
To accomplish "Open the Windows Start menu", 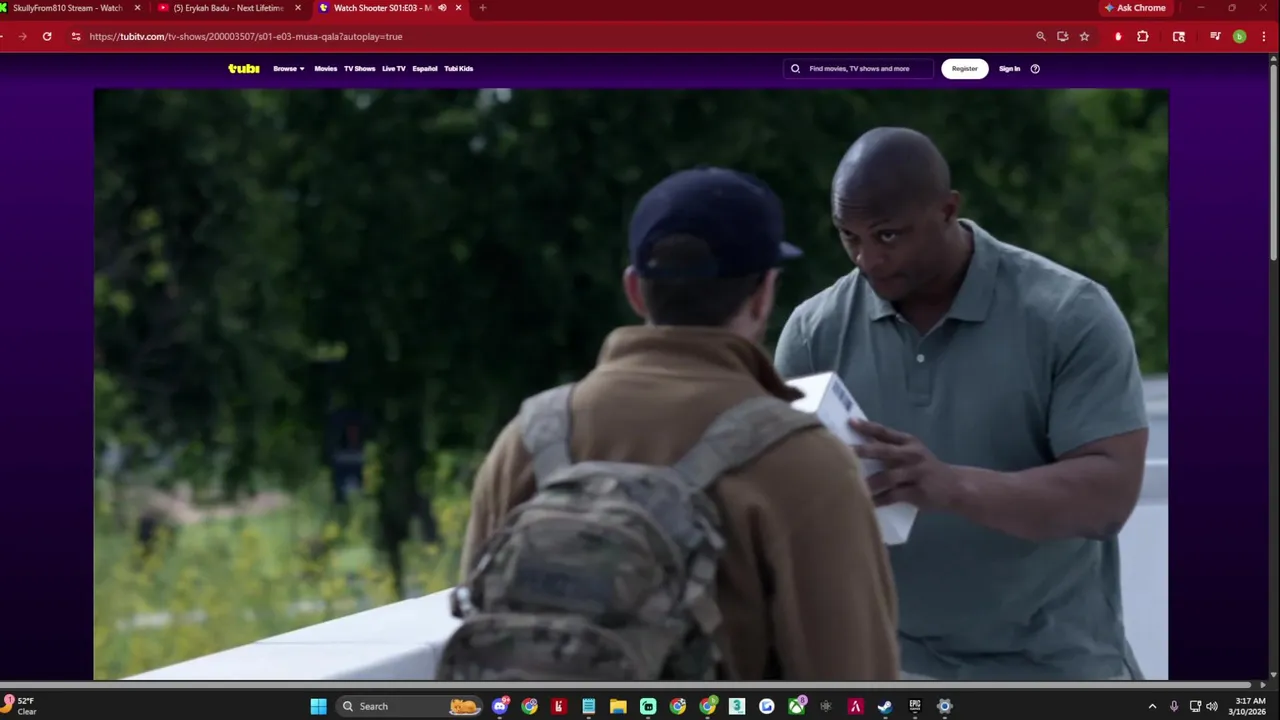I will click(x=318, y=706).
